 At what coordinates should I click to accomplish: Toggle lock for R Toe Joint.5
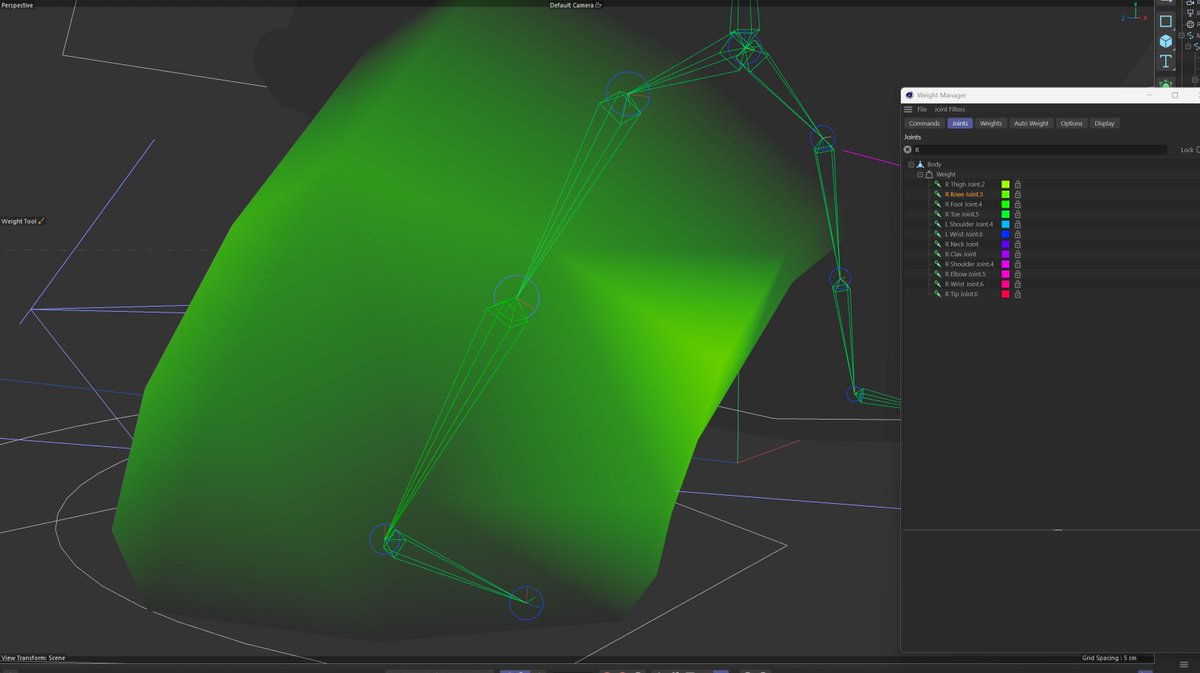[x=1018, y=214]
